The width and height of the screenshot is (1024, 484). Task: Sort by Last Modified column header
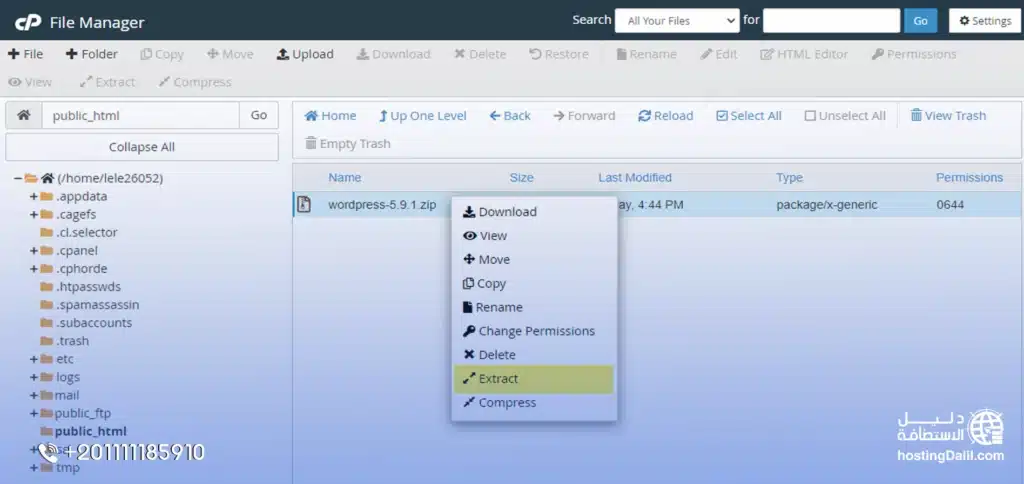coord(635,178)
